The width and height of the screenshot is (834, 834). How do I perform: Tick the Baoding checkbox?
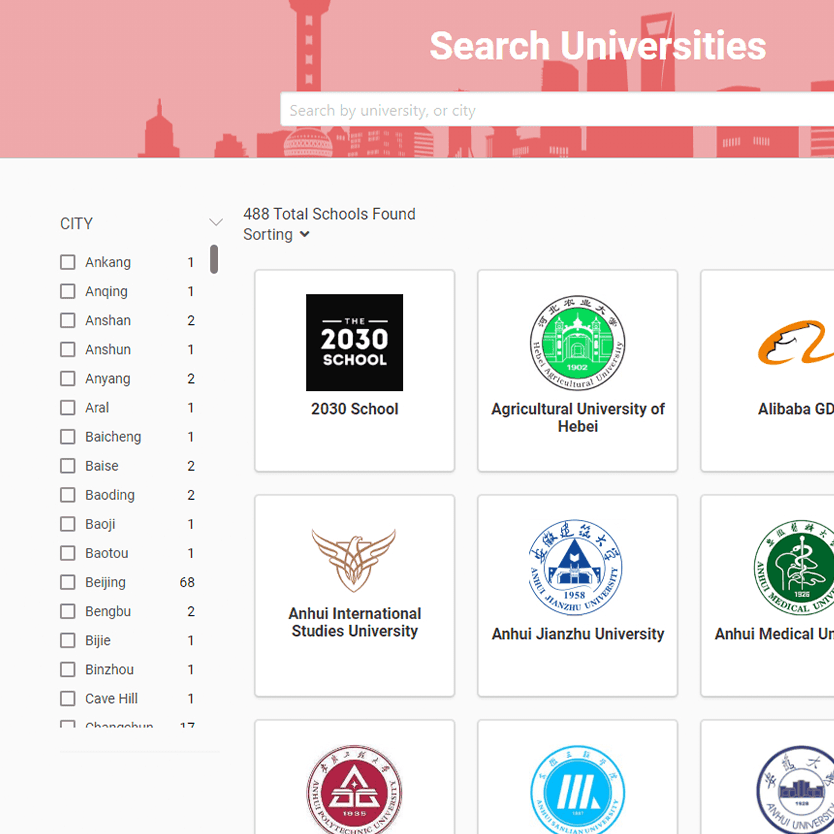pyautogui.click(x=67, y=494)
